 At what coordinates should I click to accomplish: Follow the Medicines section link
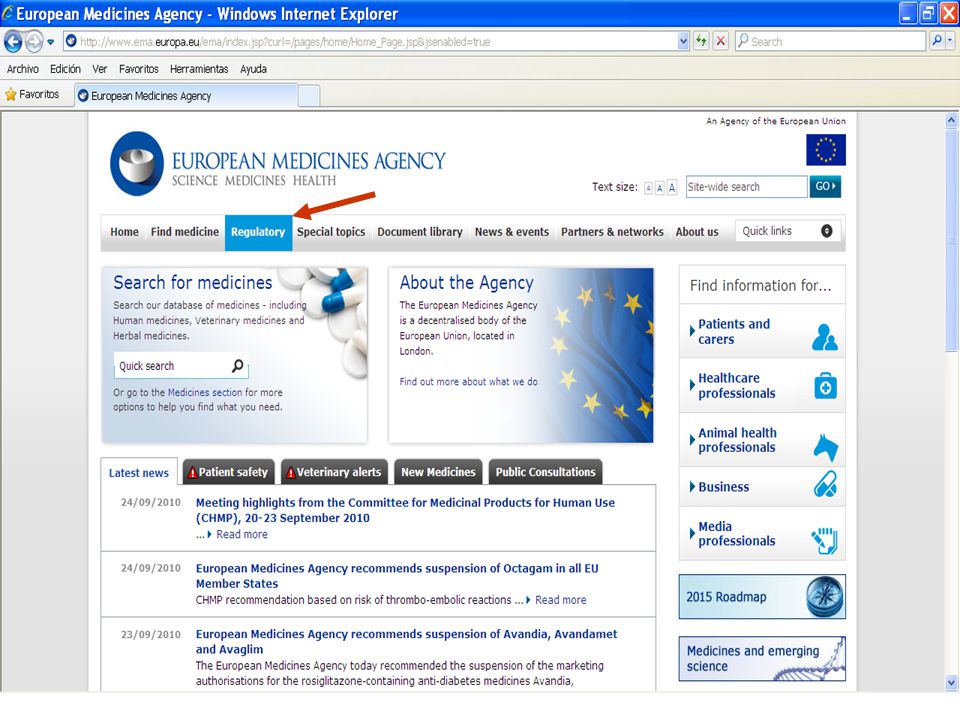pyautogui.click(x=204, y=392)
